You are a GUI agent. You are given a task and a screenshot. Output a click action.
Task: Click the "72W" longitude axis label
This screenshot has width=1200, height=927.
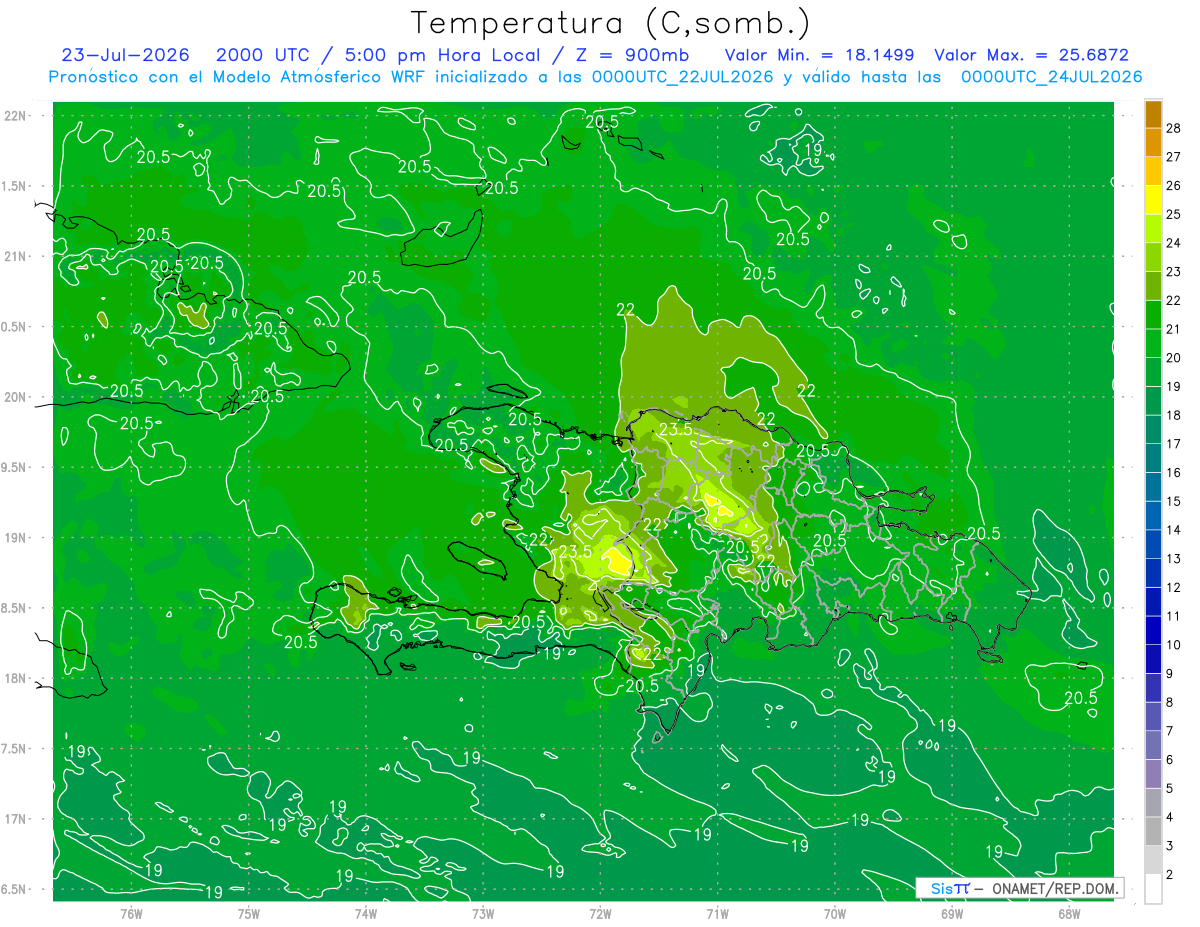(x=600, y=913)
